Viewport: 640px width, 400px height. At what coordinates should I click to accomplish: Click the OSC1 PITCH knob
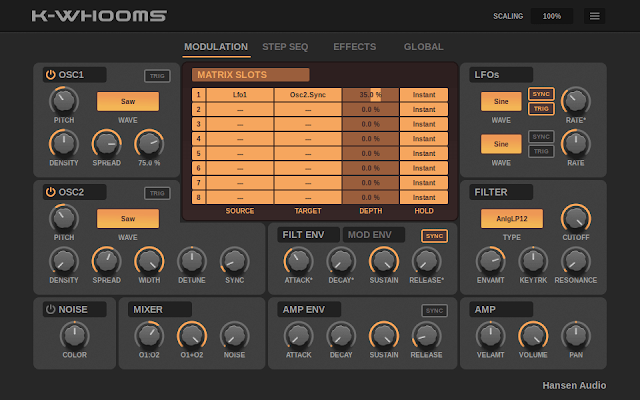click(64, 101)
